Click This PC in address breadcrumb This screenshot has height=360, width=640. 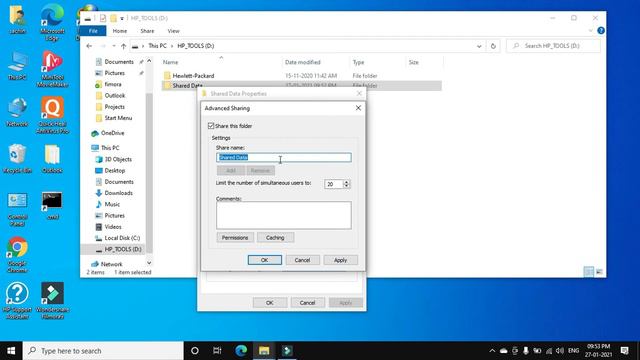(157, 46)
